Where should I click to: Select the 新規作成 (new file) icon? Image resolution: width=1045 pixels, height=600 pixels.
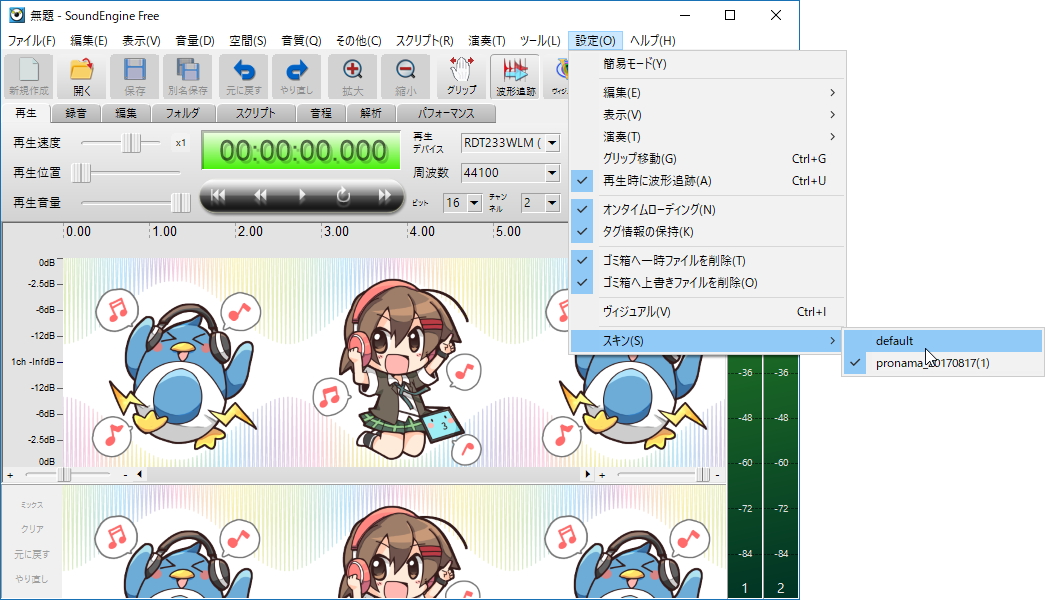click(x=27, y=75)
